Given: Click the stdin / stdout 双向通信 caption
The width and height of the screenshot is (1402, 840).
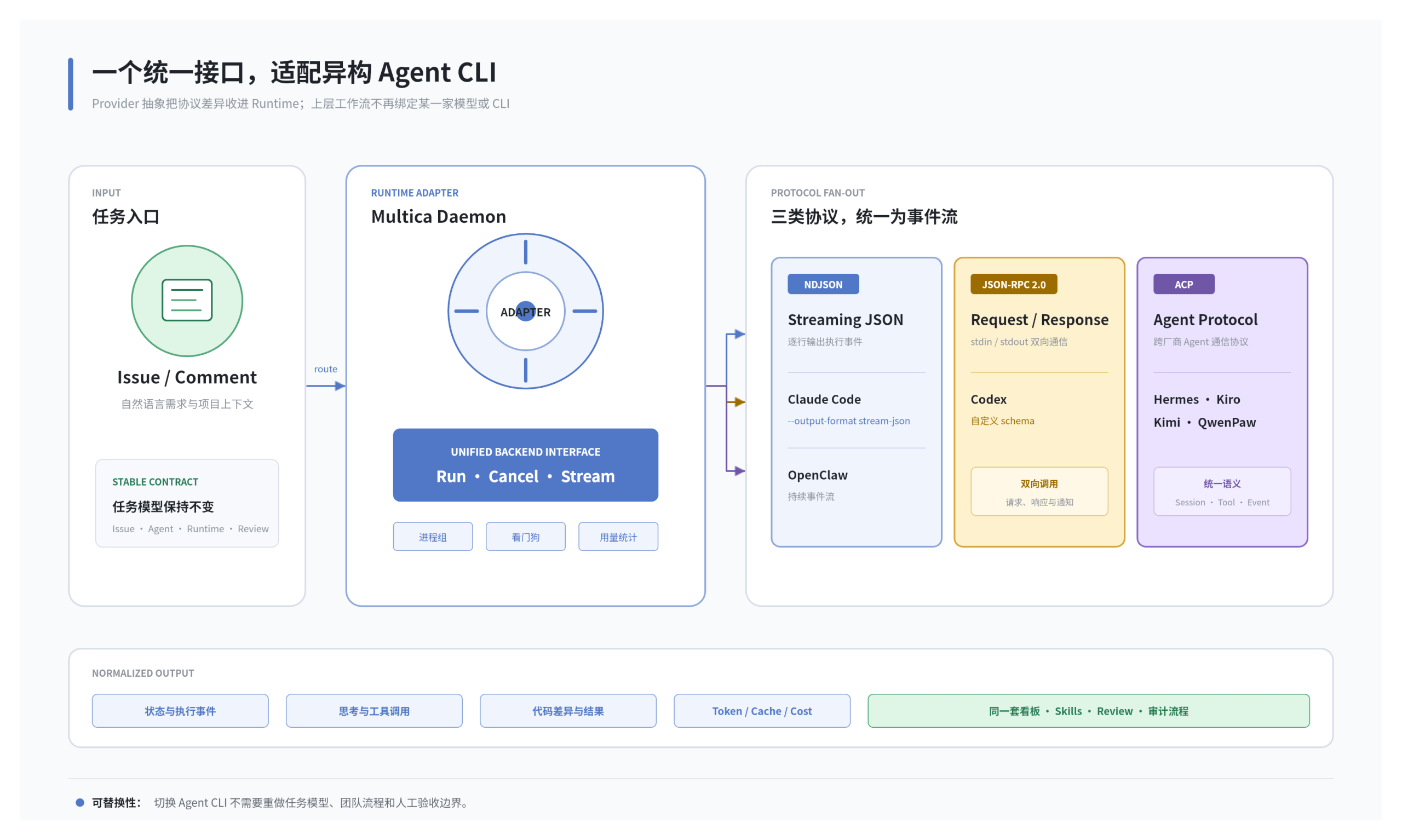Looking at the screenshot, I should tap(1018, 341).
